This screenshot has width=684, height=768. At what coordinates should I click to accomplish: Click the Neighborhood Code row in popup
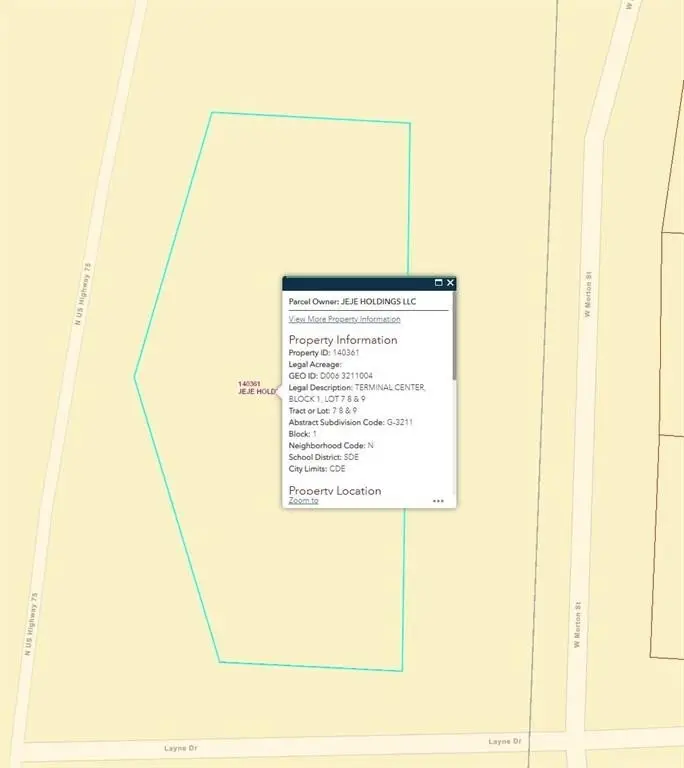pyautogui.click(x=331, y=445)
